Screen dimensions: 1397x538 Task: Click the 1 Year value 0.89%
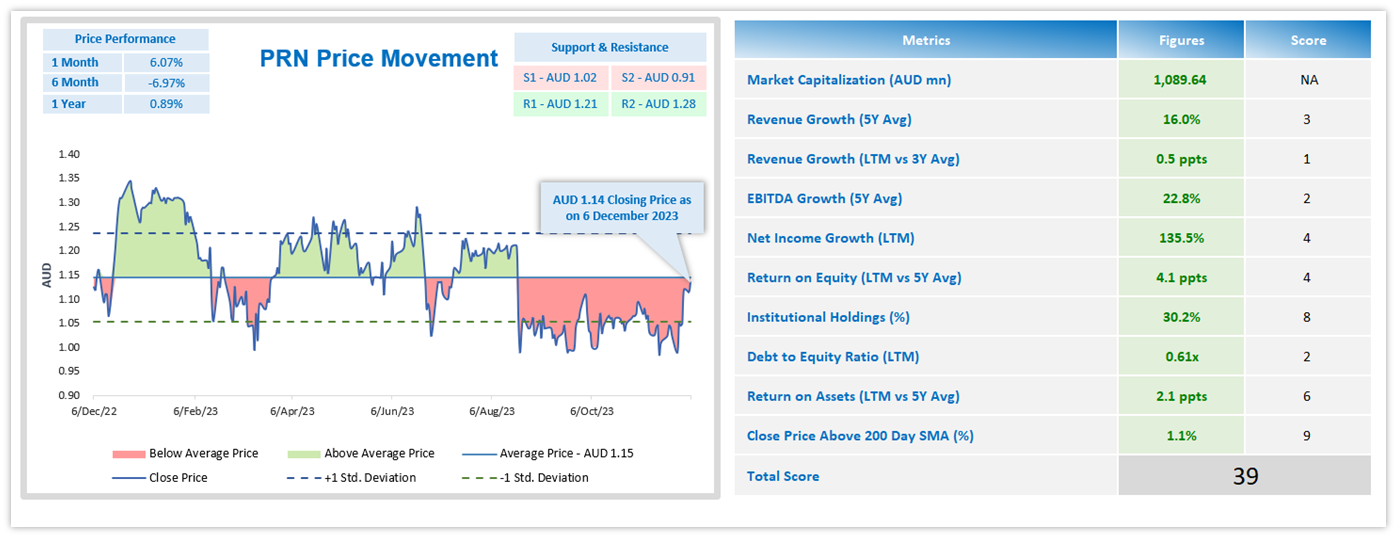coord(166,104)
